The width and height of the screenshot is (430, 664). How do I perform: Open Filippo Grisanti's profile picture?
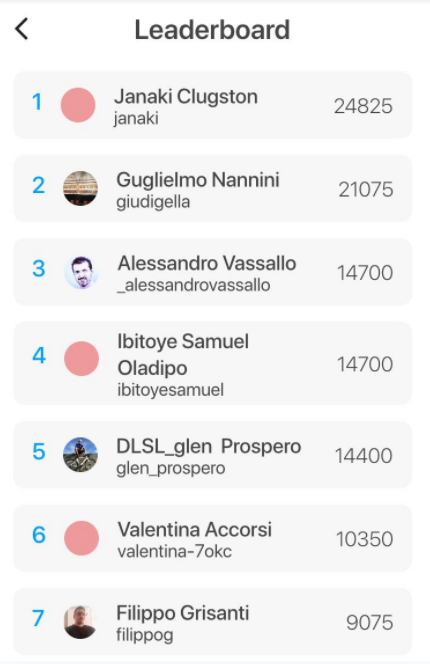pos(80,622)
